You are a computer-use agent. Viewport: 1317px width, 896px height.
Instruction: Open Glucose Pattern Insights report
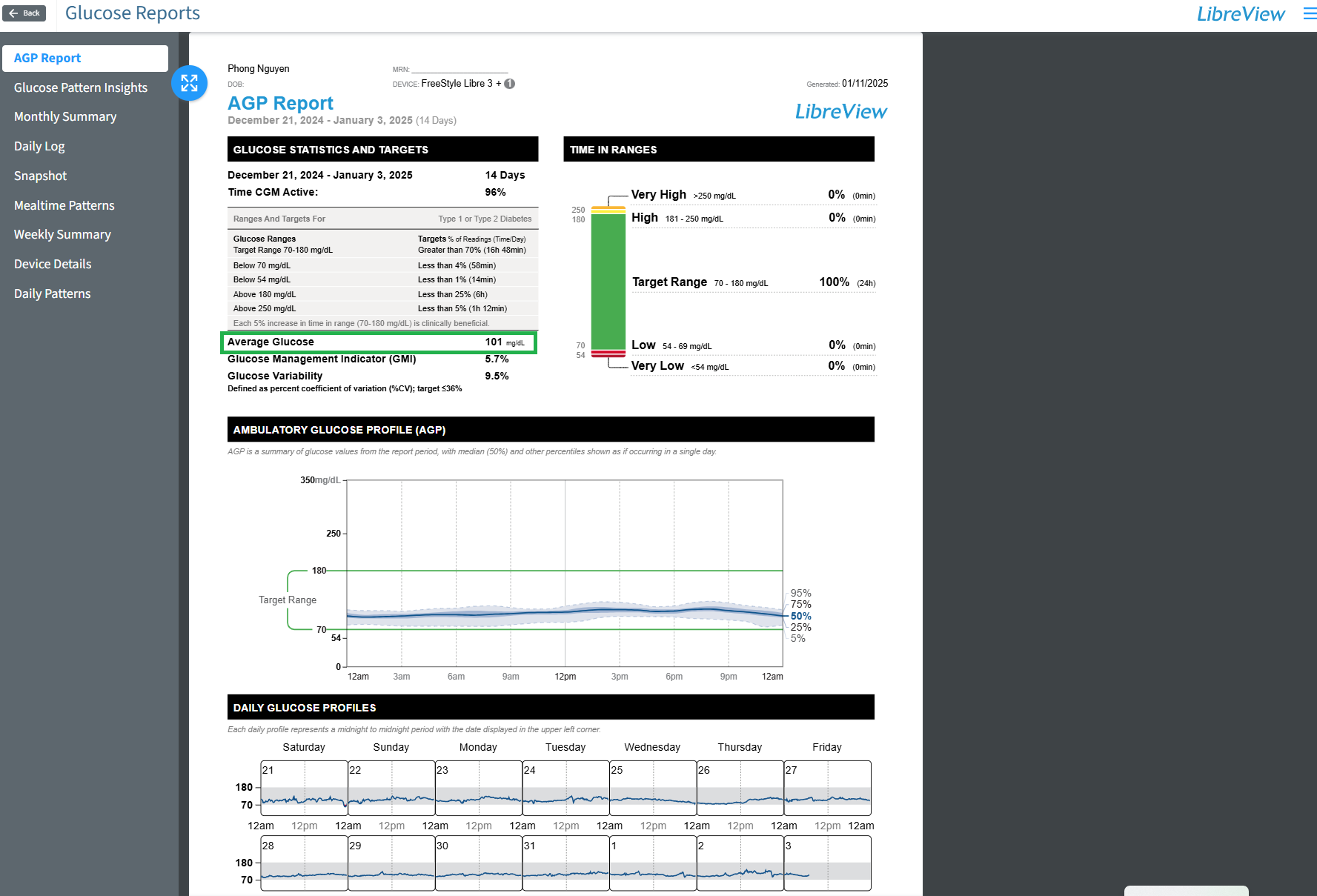coord(81,87)
